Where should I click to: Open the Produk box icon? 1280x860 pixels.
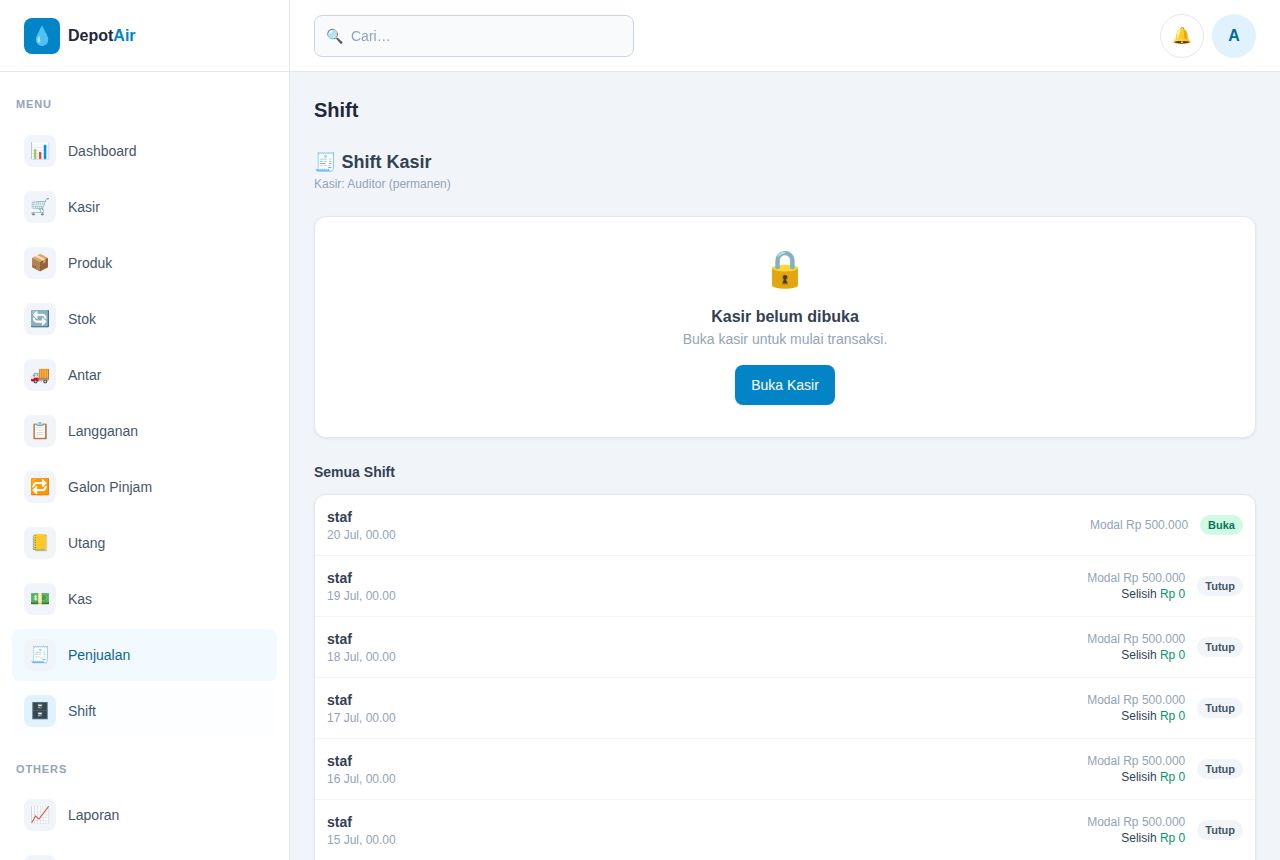(x=40, y=263)
